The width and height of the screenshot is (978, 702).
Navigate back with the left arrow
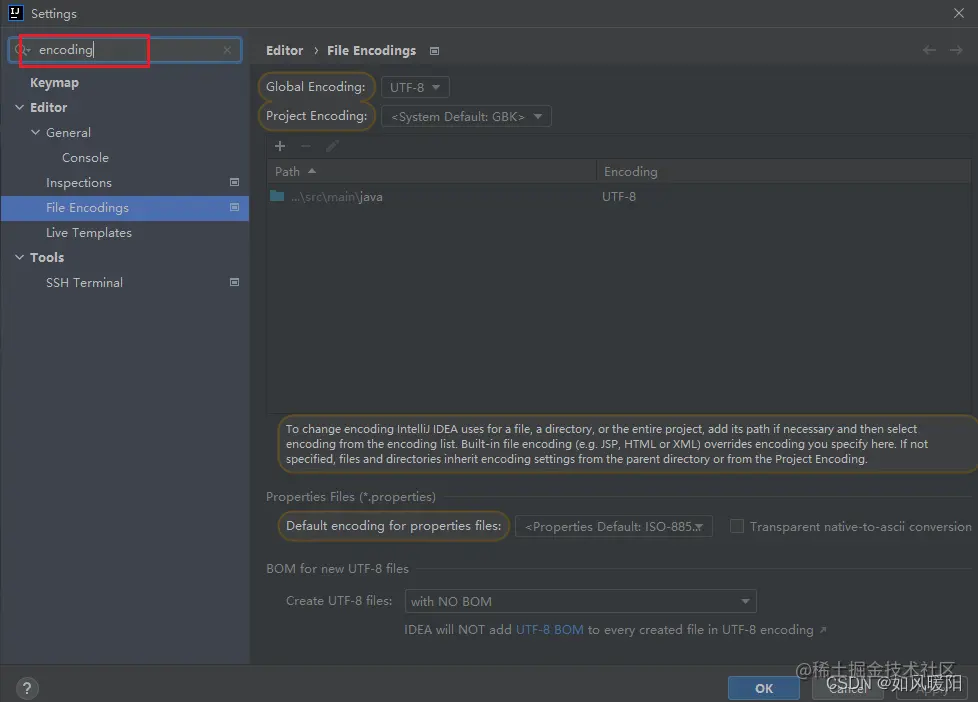929,50
